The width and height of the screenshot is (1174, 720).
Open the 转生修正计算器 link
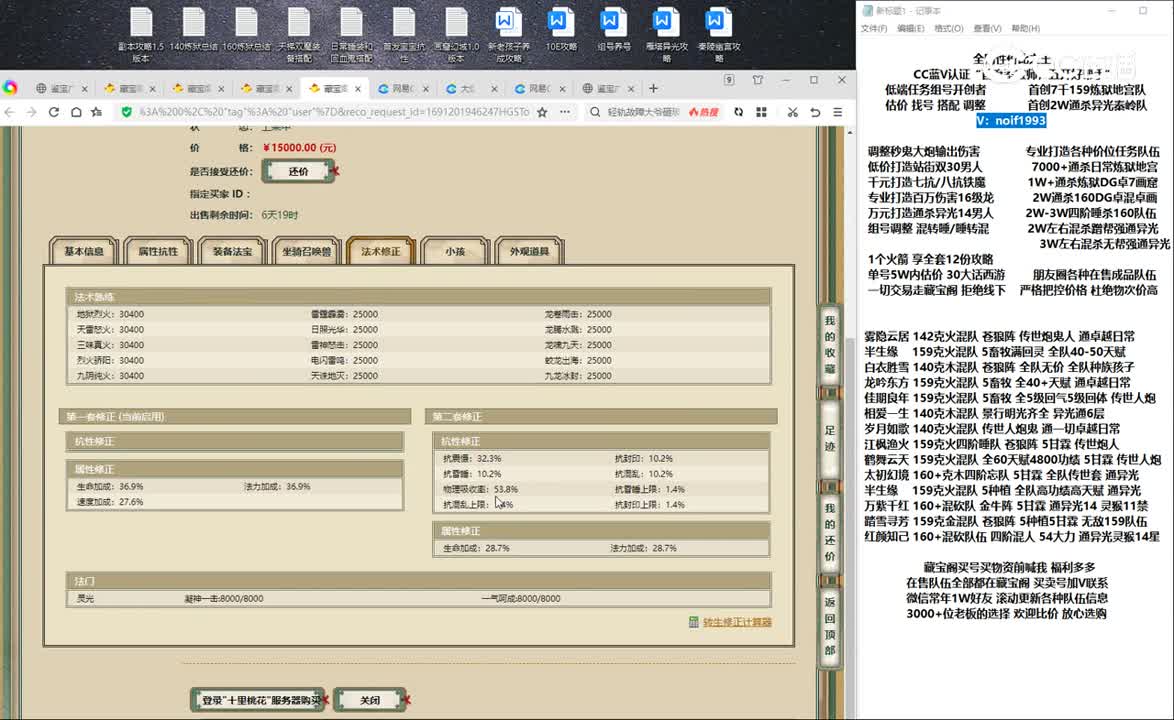737,622
